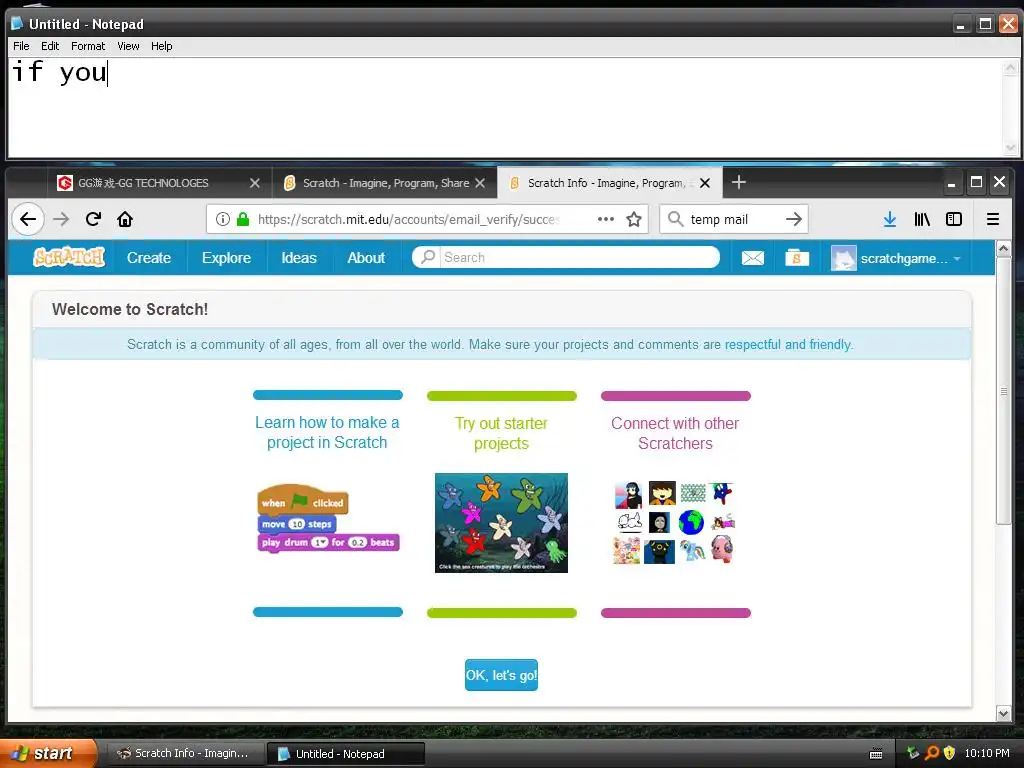This screenshot has width=1024, height=768.
Task: Select Scratch Info taskbar button
Action: [184, 754]
